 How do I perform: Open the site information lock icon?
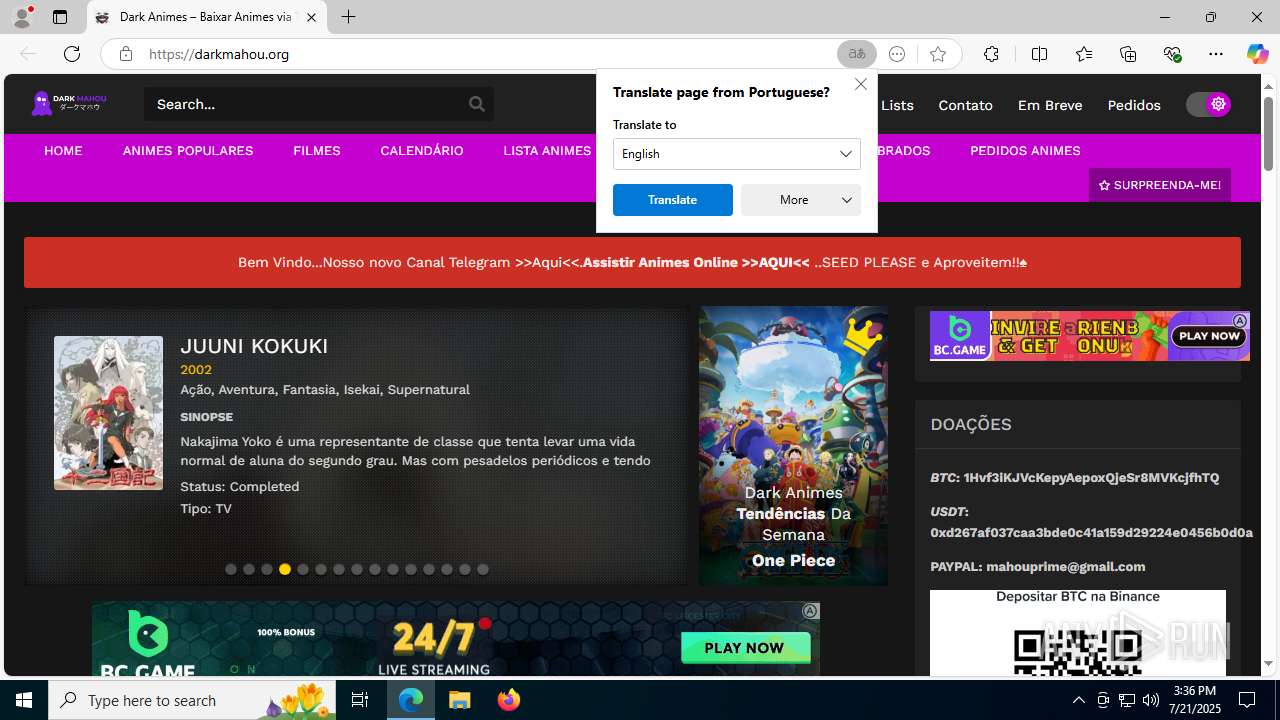point(125,54)
